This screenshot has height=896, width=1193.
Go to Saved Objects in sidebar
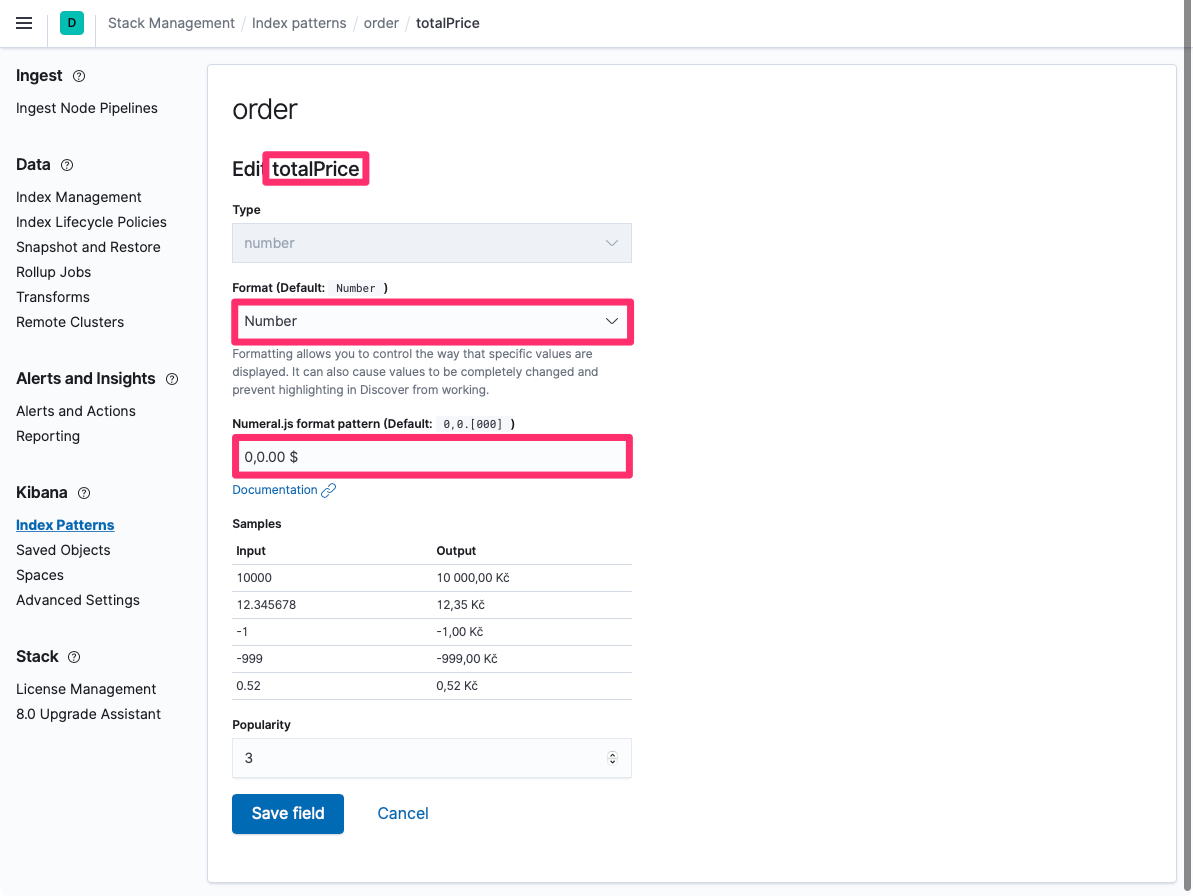tap(63, 550)
